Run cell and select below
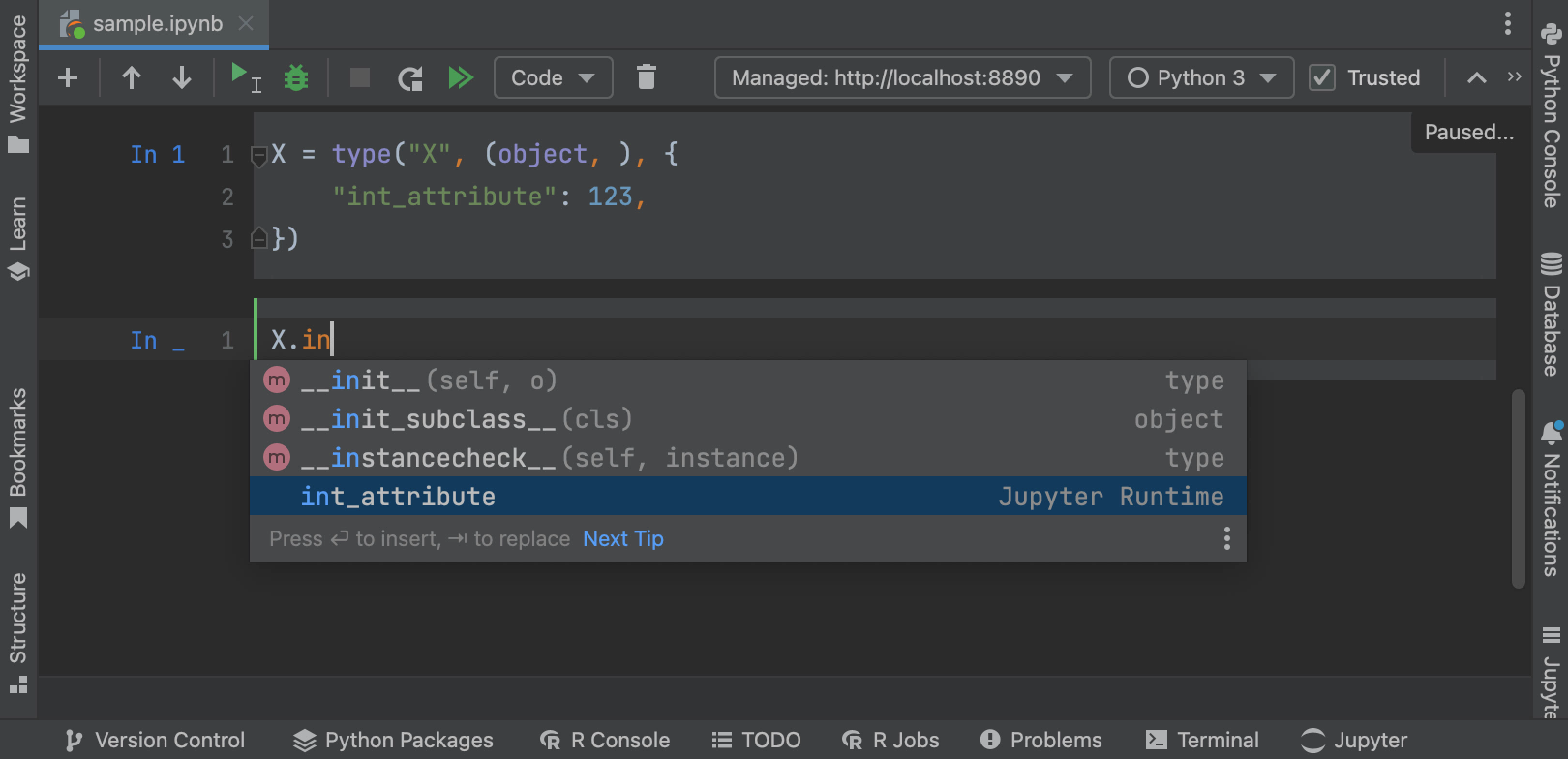This screenshot has height=759, width=1568. tap(244, 77)
